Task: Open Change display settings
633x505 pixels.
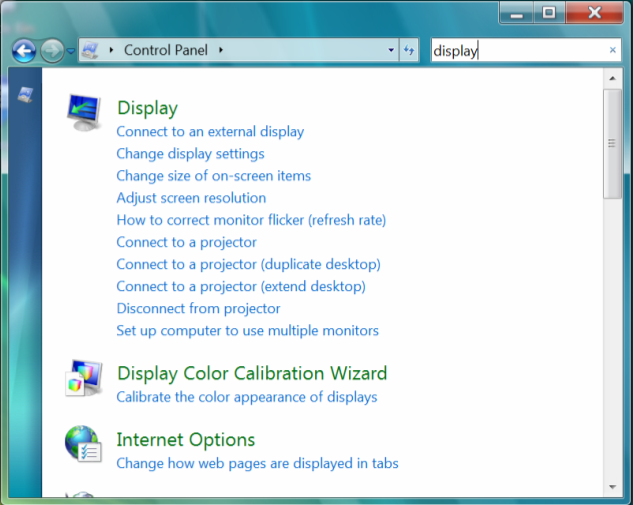Action: pos(191,154)
